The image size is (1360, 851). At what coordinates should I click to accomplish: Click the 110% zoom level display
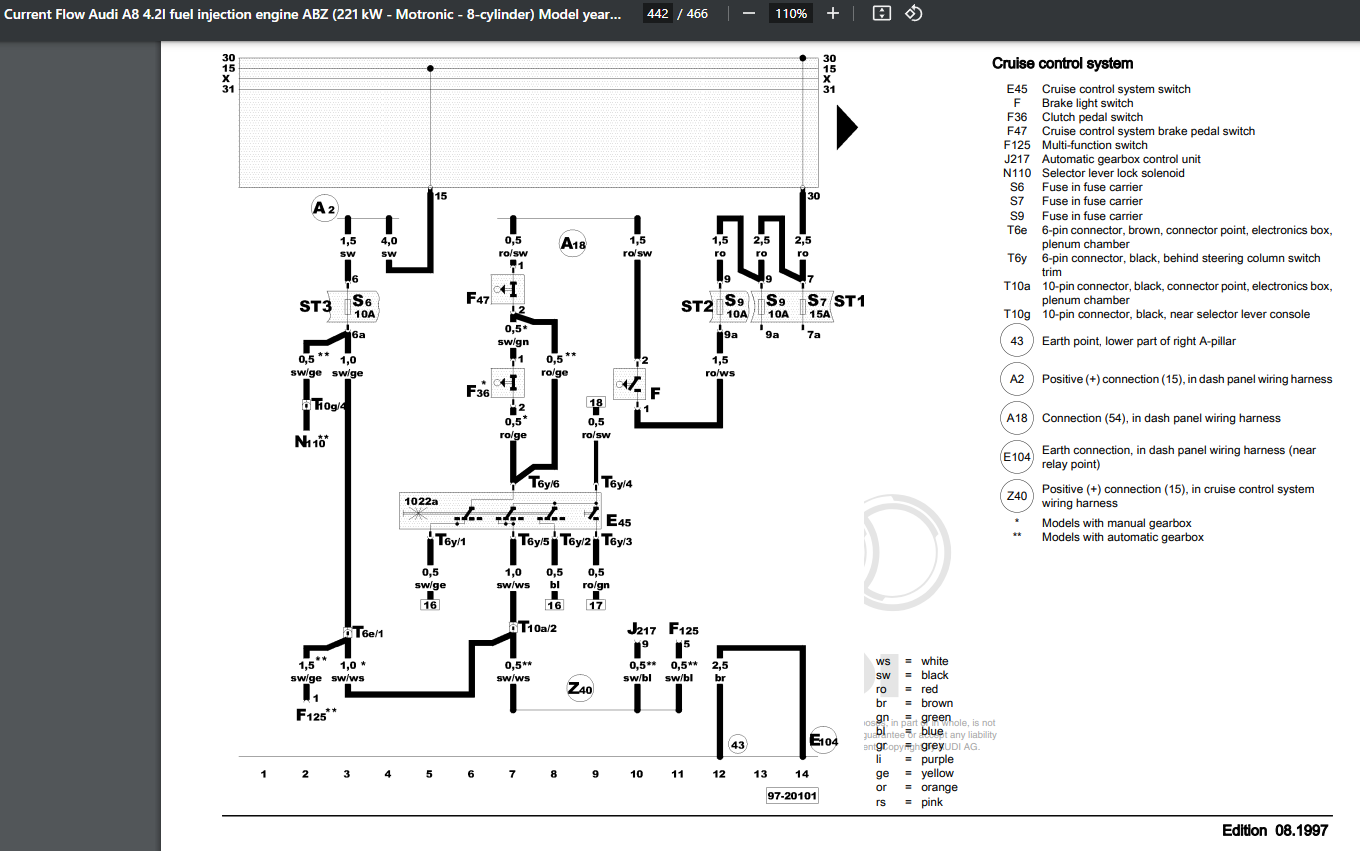790,13
